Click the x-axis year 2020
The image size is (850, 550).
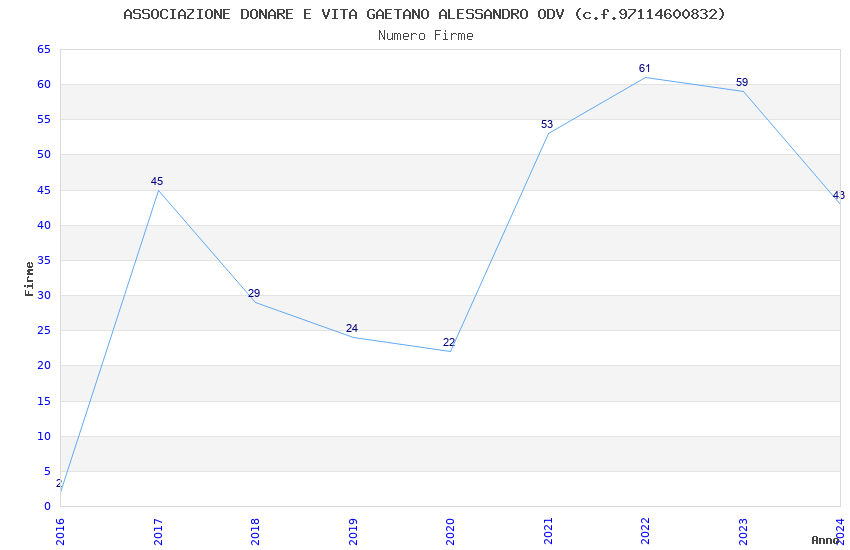(450, 532)
